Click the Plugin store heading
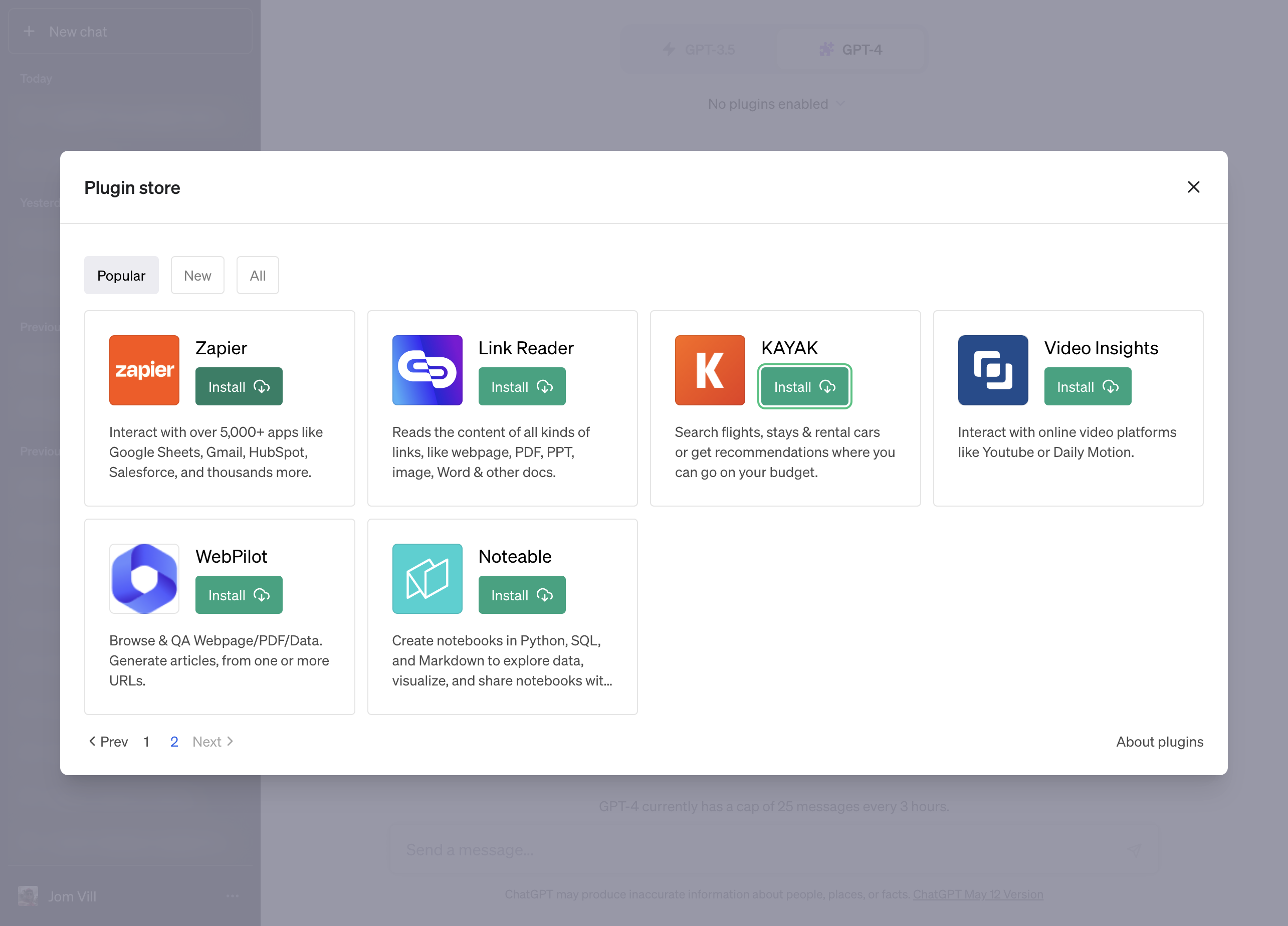This screenshot has height=926, width=1288. 132,187
